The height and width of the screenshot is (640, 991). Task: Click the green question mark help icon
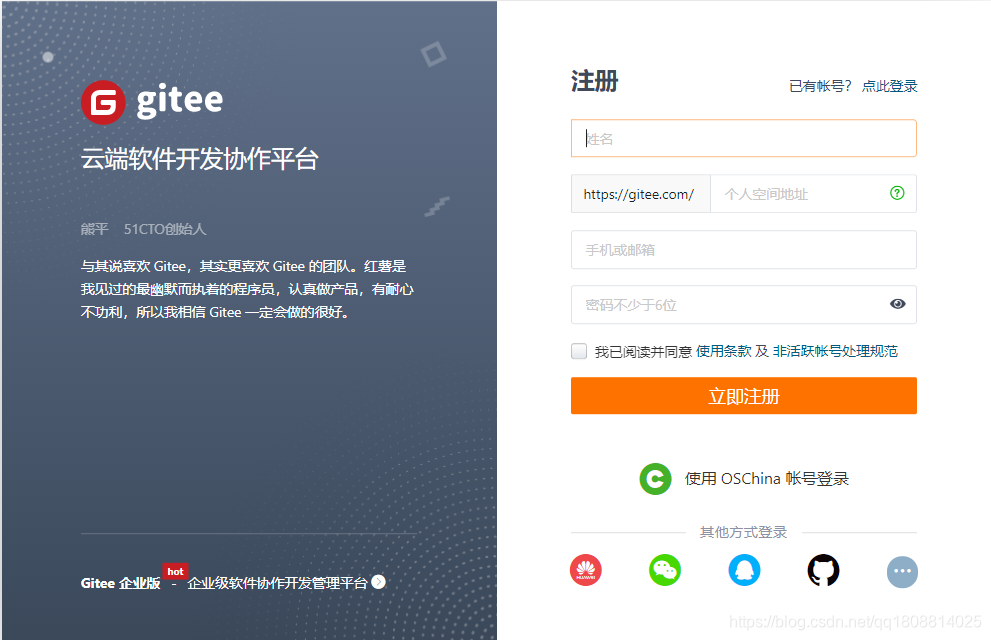pos(897,193)
